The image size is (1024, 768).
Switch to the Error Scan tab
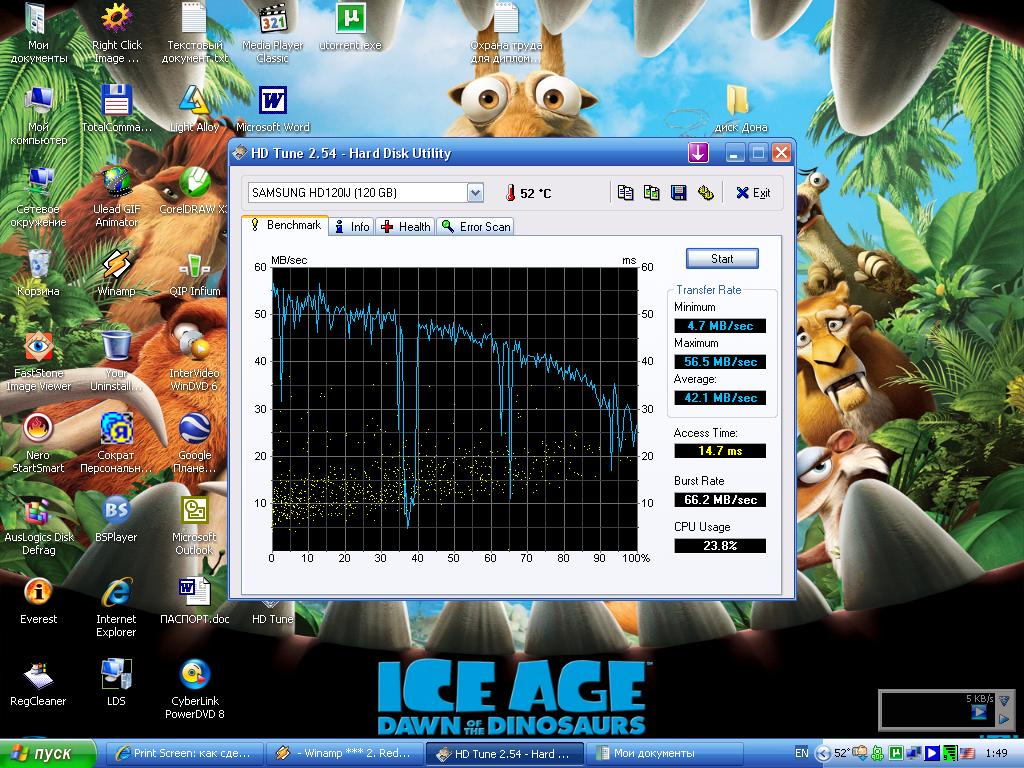[476, 227]
